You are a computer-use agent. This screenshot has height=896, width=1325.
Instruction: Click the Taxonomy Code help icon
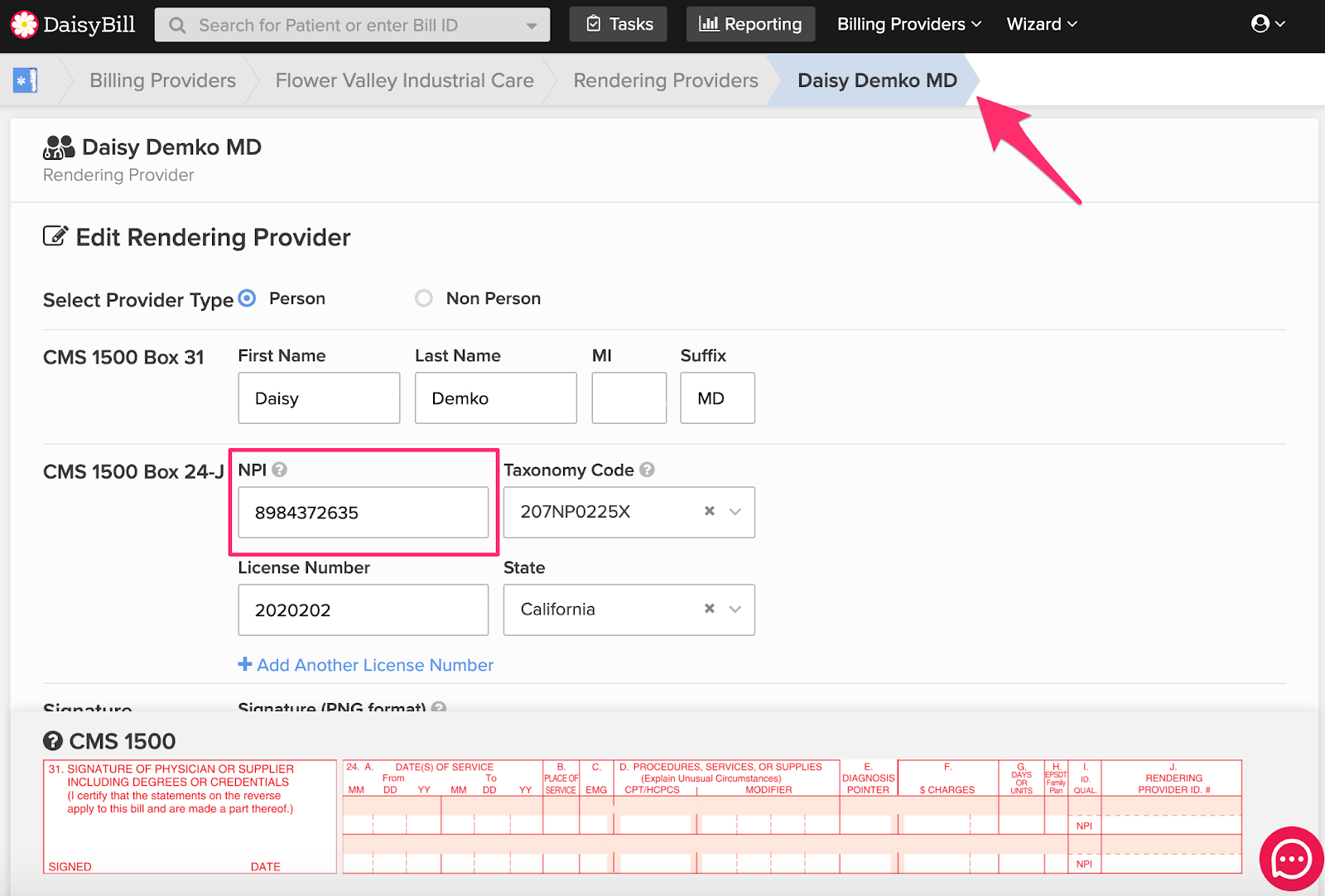point(647,470)
